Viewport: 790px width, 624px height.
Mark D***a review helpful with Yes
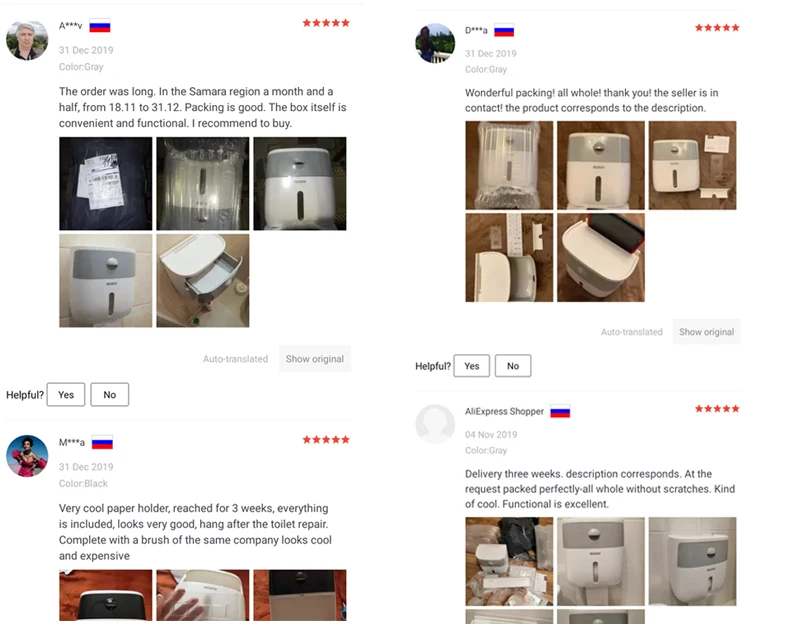tap(472, 366)
